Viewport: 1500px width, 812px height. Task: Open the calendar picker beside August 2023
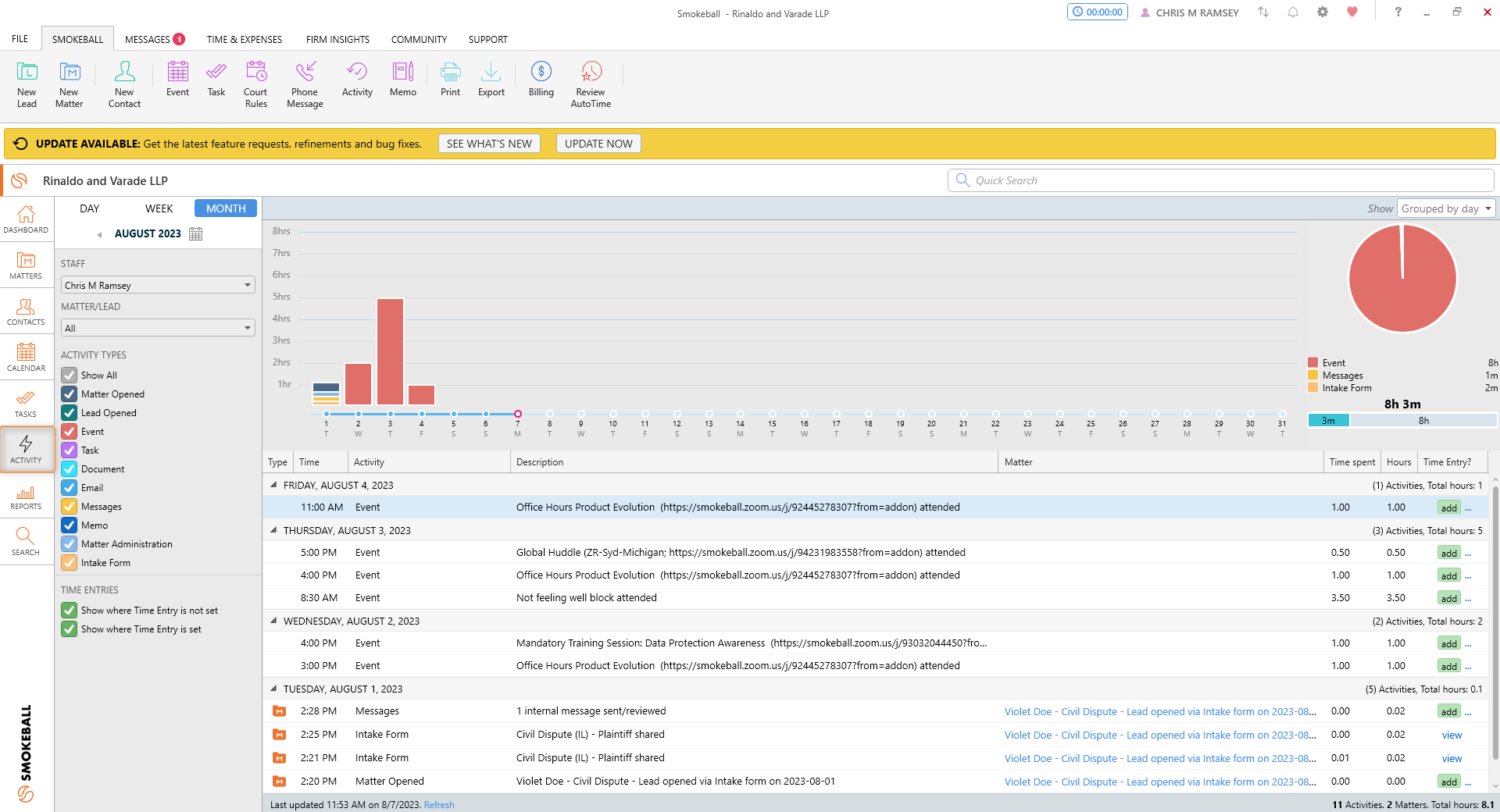coord(196,233)
